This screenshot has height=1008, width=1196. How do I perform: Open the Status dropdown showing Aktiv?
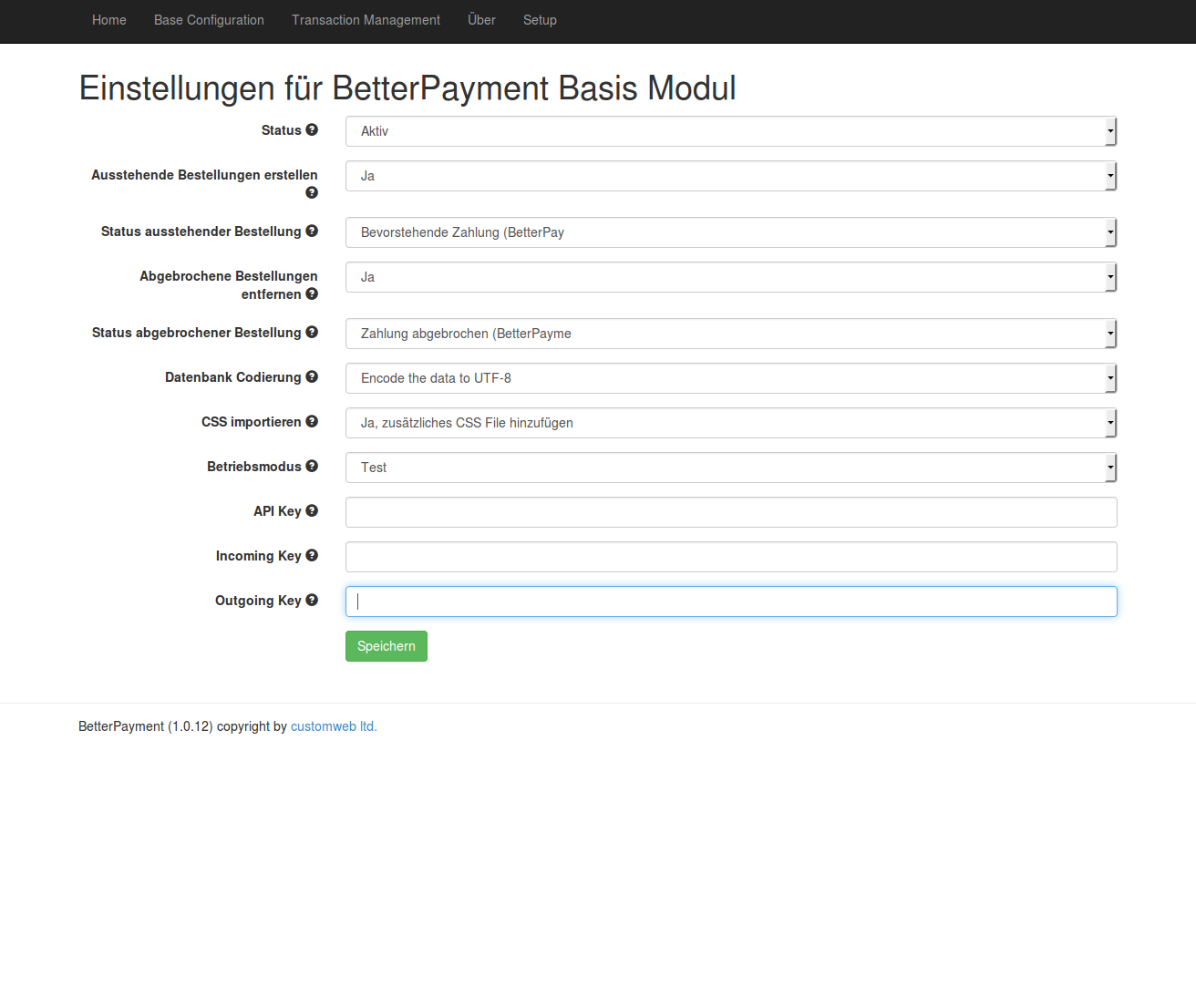click(x=731, y=131)
